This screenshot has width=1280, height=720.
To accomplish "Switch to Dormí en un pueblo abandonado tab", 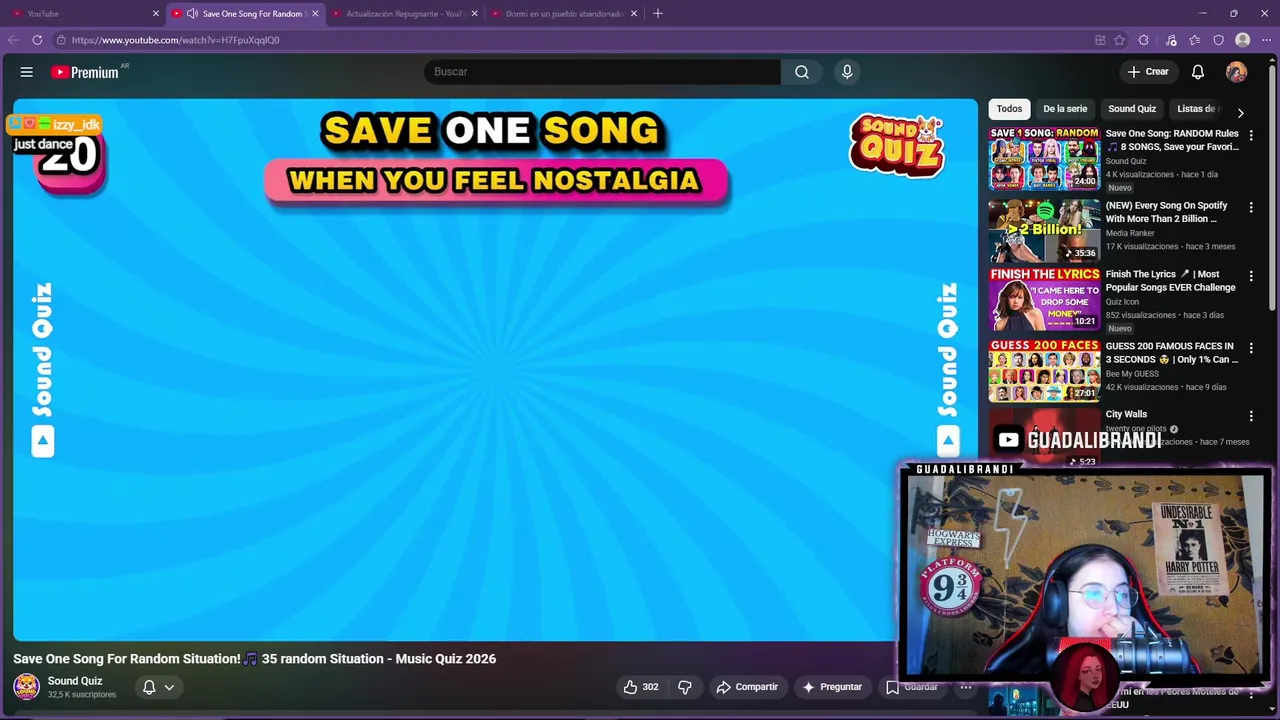I will click(x=564, y=14).
